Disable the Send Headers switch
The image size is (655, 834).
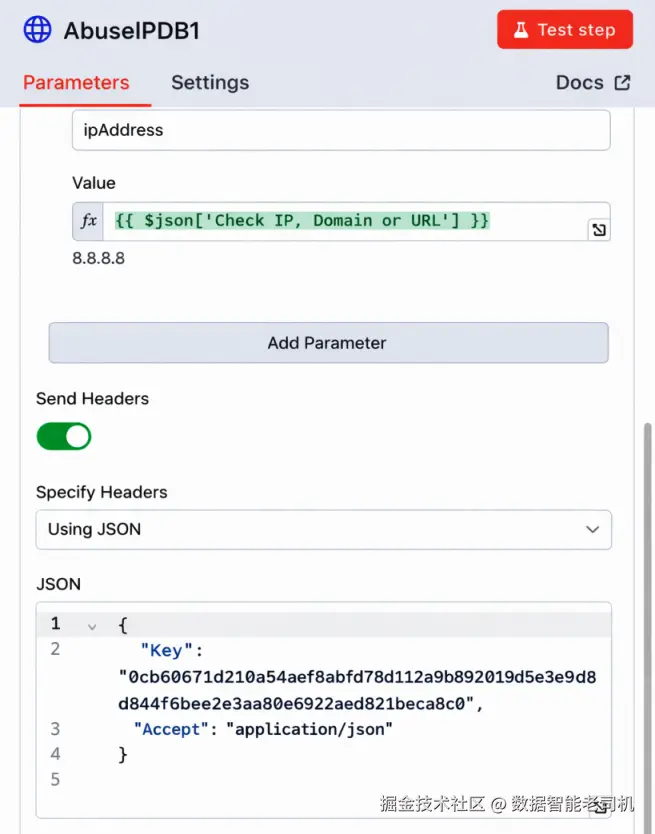click(64, 436)
